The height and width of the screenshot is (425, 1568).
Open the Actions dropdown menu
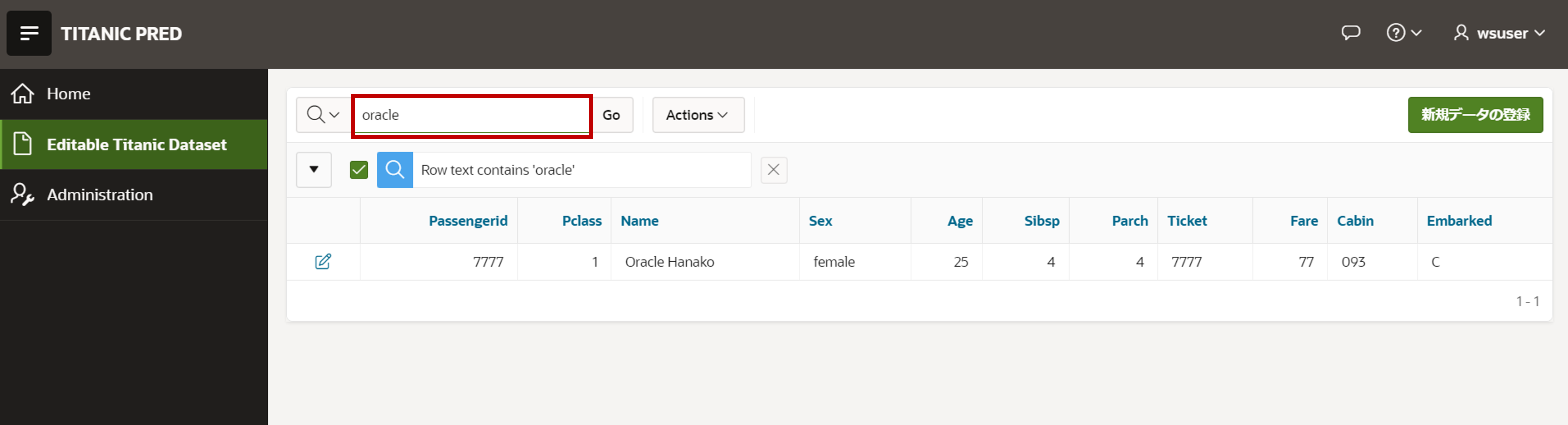click(x=697, y=115)
